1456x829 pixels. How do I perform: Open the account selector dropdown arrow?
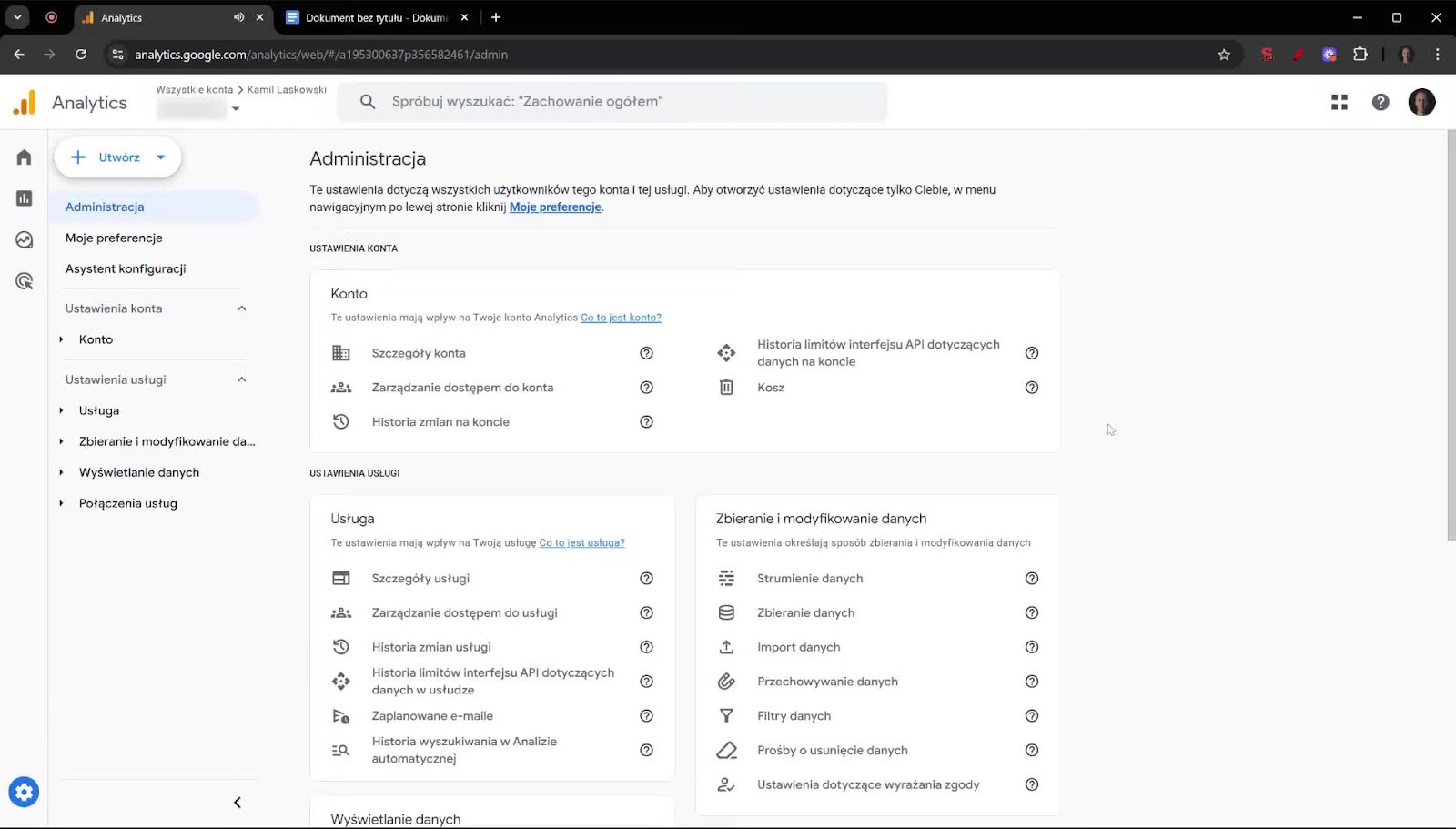[236, 109]
